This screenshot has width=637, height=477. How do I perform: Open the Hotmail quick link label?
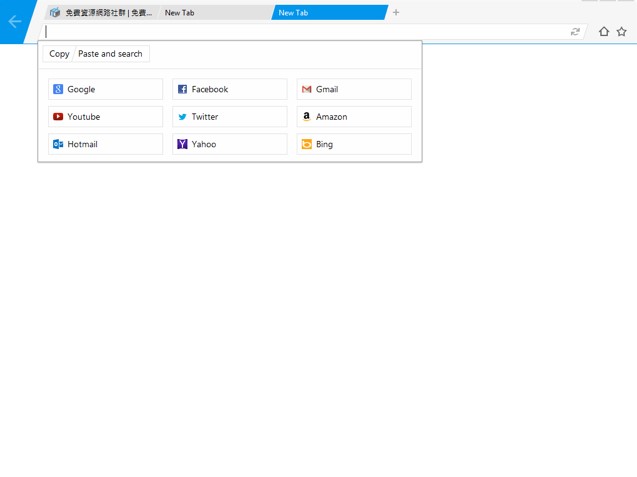point(82,144)
